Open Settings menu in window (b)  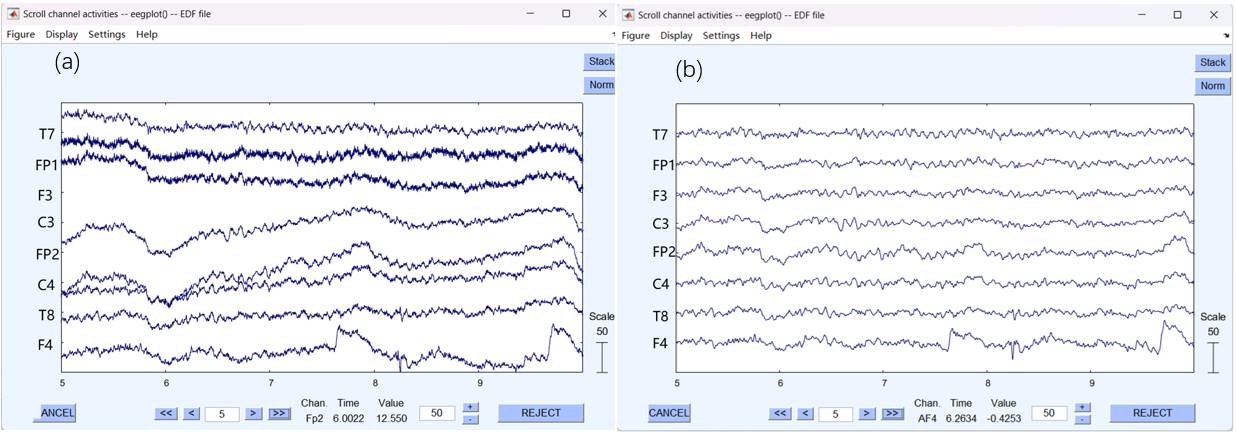[721, 35]
